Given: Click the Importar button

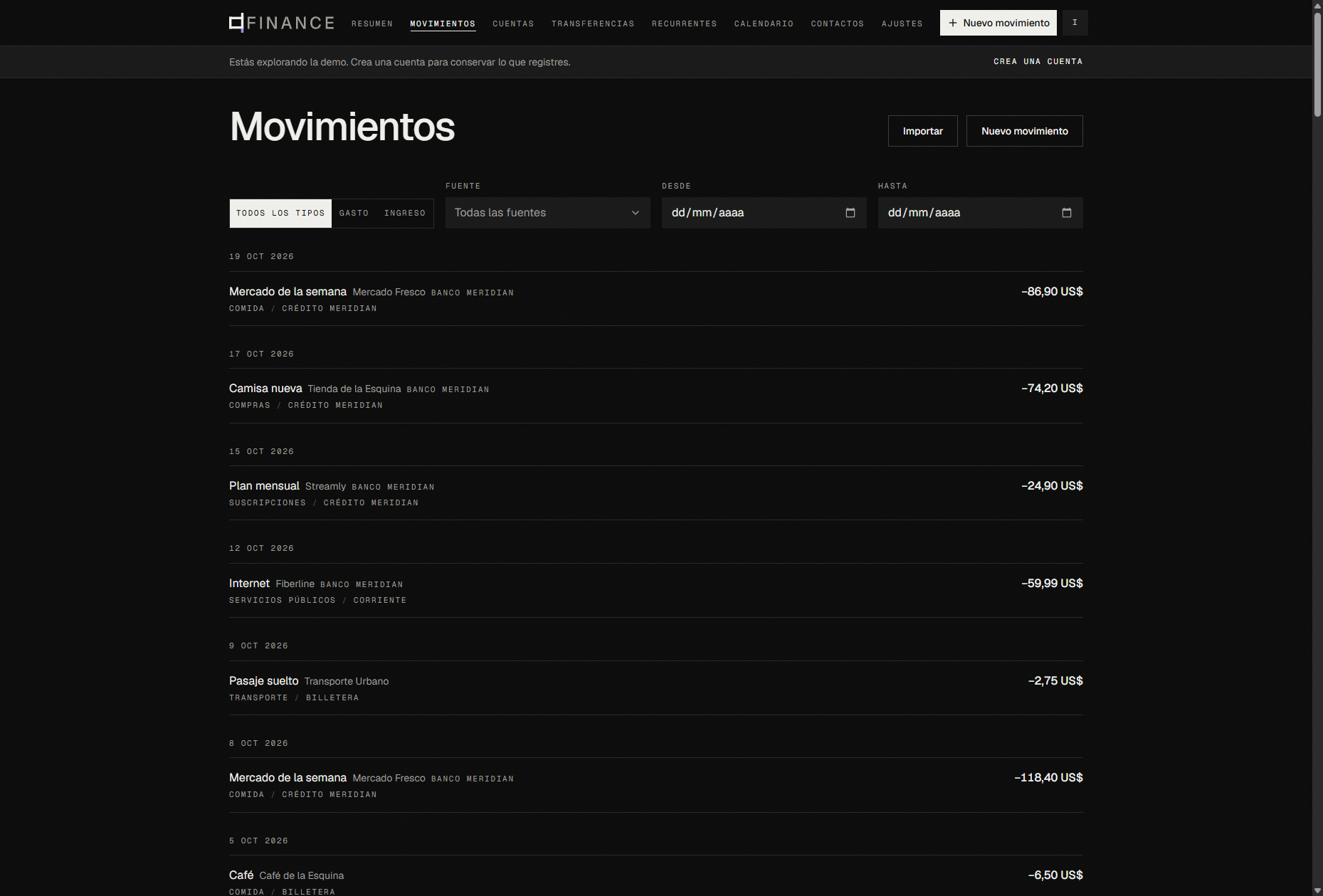Looking at the screenshot, I should [922, 131].
